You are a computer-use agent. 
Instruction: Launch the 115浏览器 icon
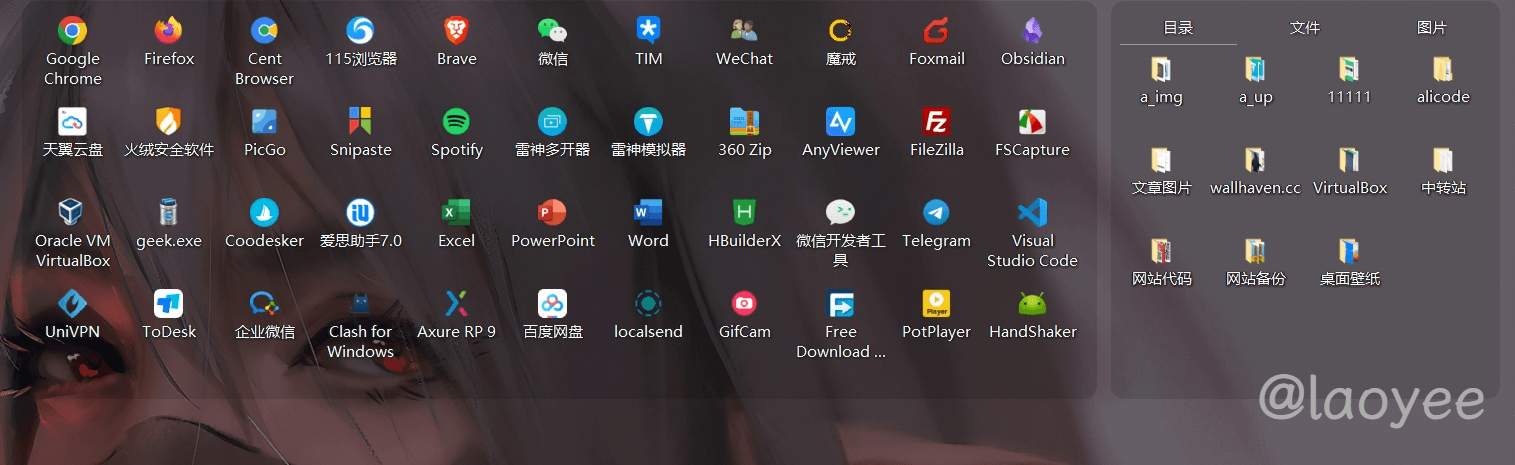coord(360,31)
